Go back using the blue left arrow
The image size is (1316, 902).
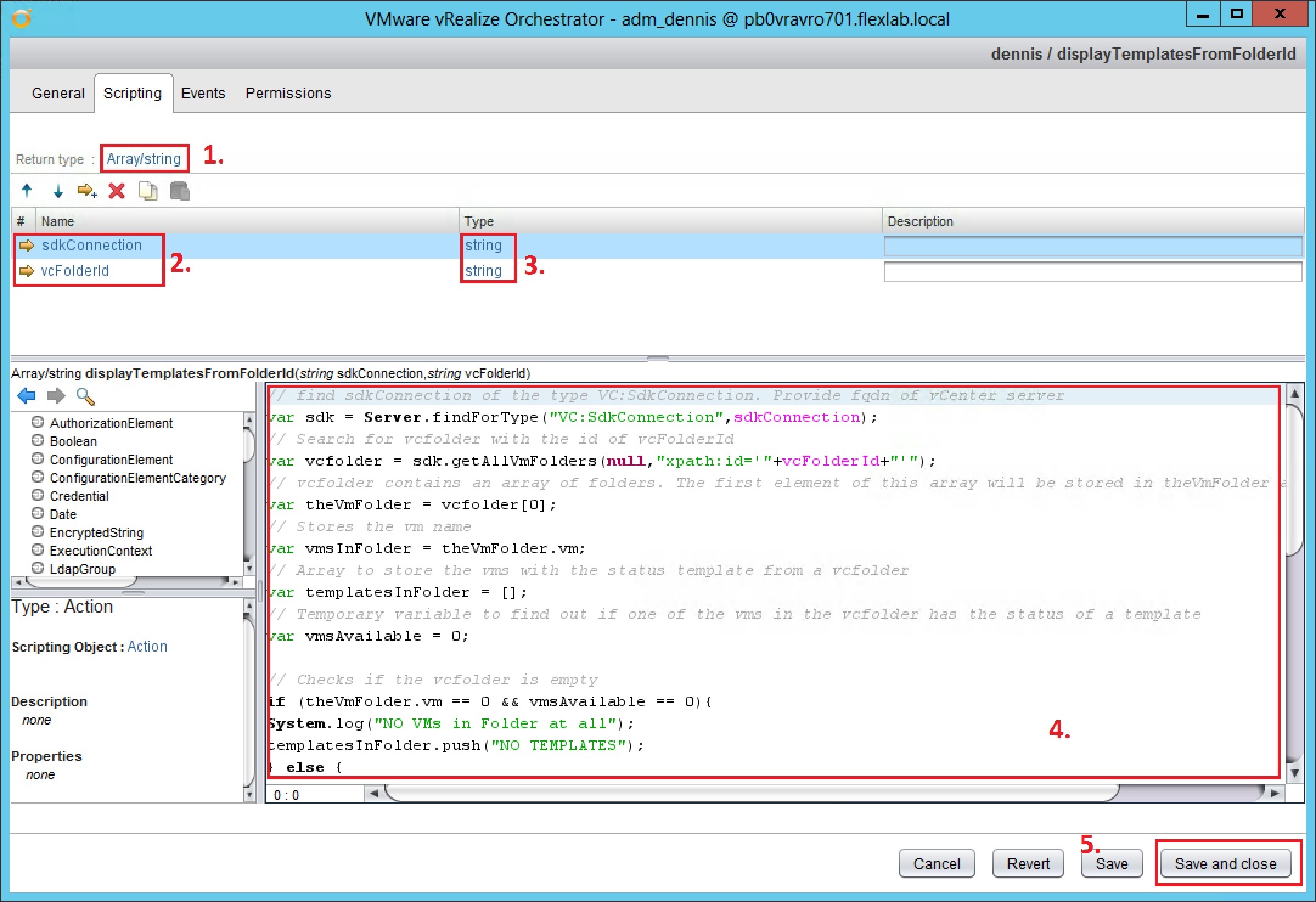tap(27, 396)
